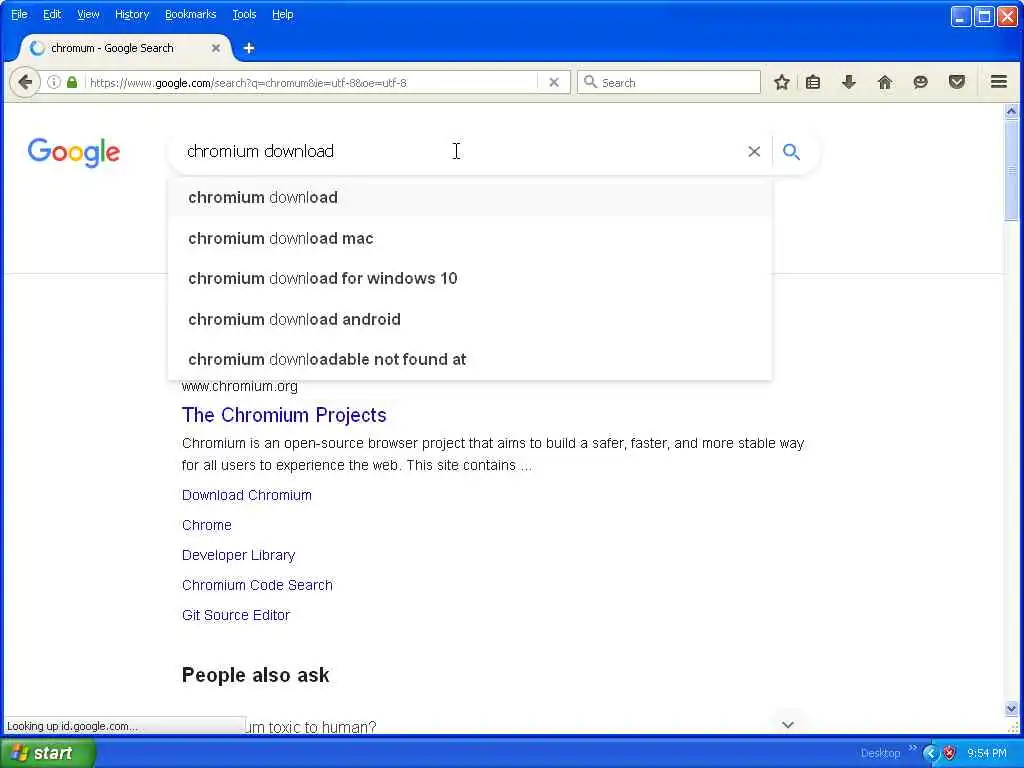Click the Google logo

74,152
